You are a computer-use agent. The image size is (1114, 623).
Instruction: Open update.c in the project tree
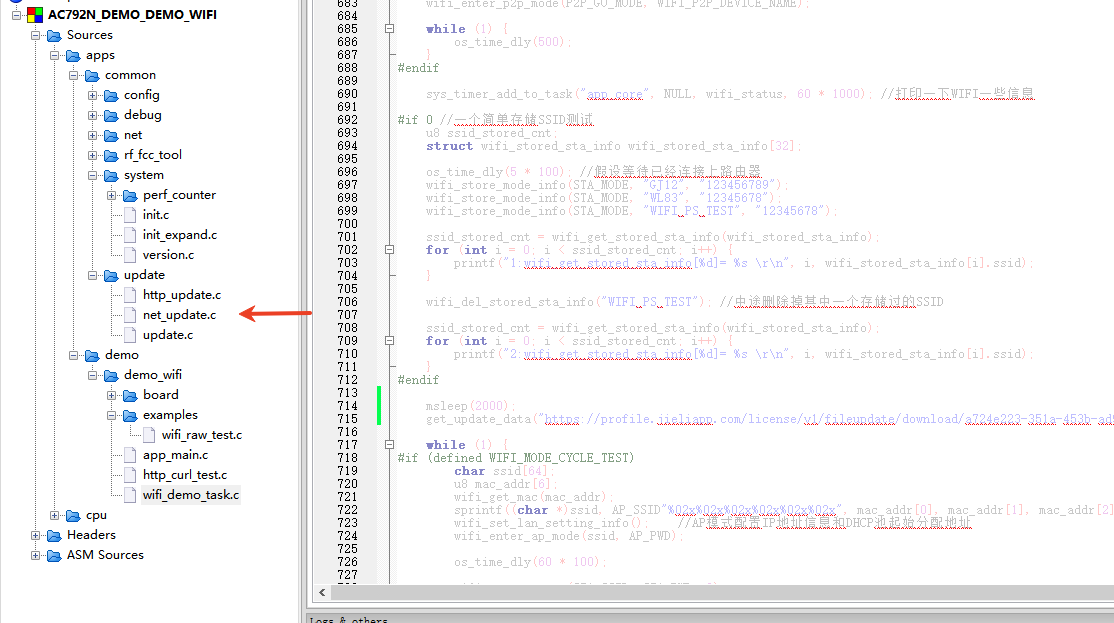[168, 335]
